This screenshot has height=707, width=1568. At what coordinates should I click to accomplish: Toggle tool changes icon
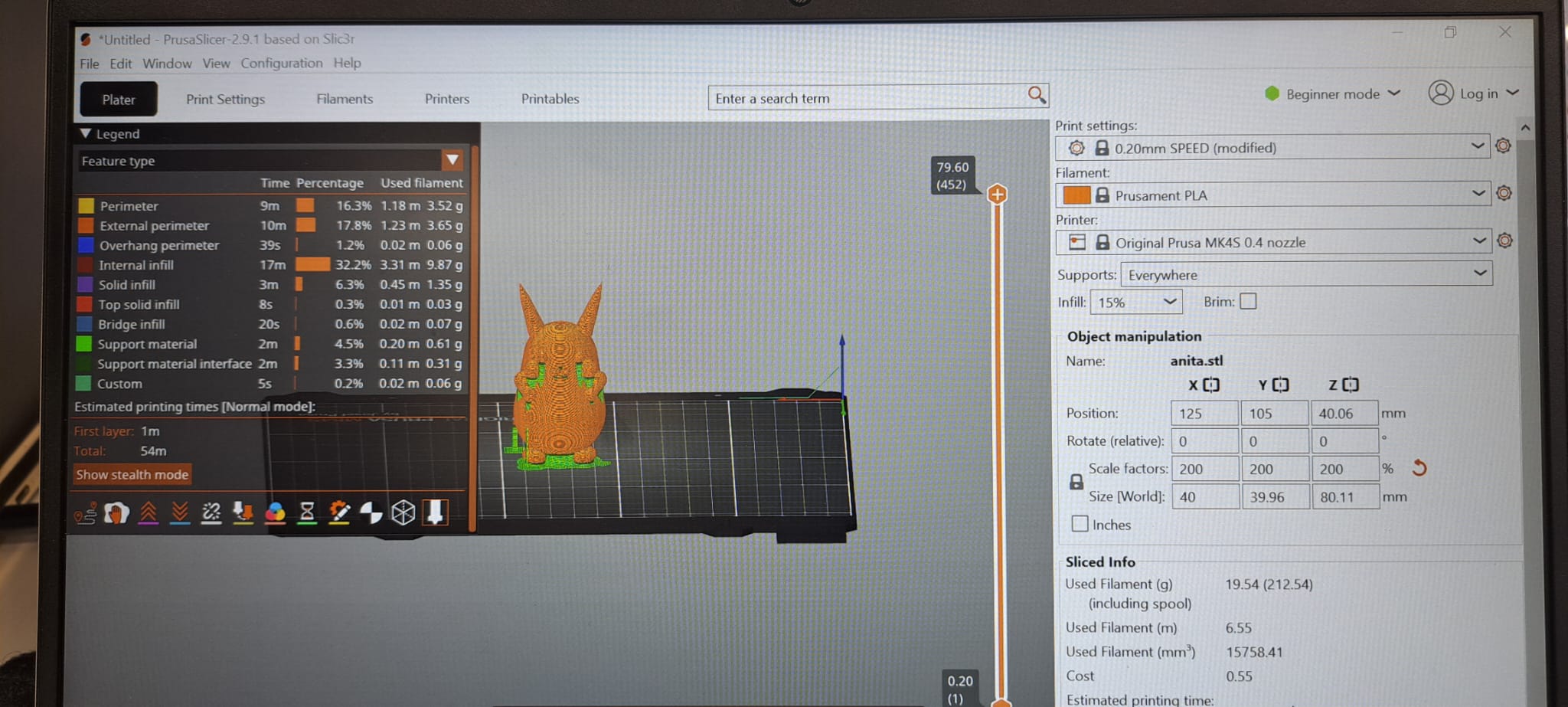click(243, 513)
